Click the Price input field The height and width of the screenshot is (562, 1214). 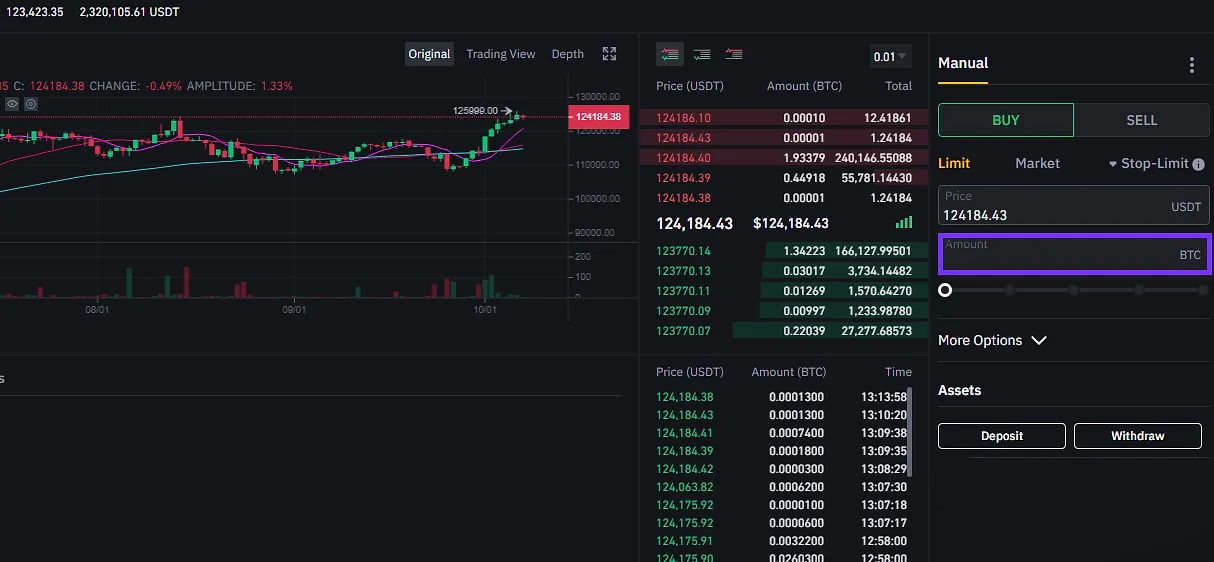tap(1074, 206)
